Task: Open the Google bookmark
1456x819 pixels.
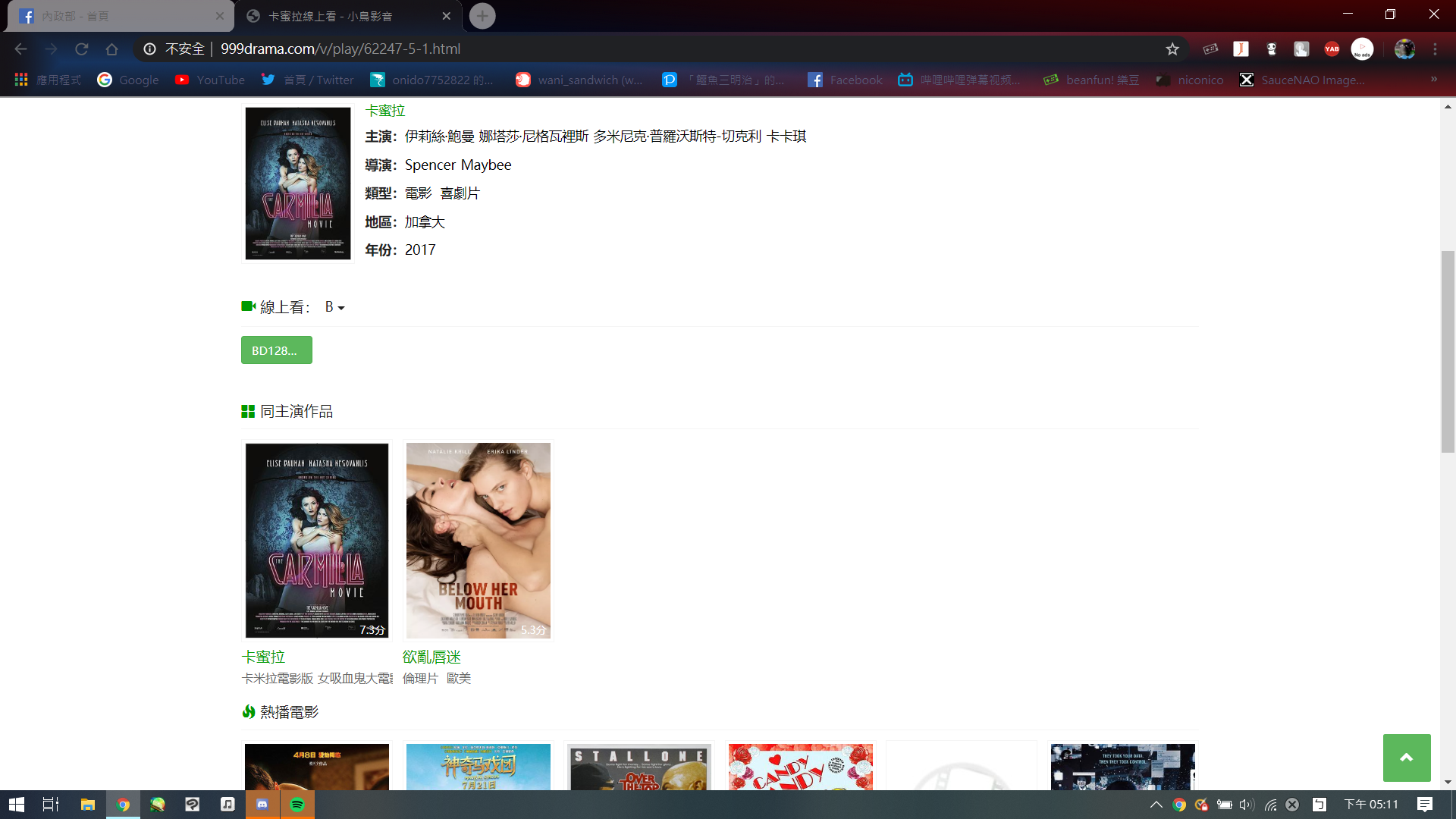Action: (128, 80)
